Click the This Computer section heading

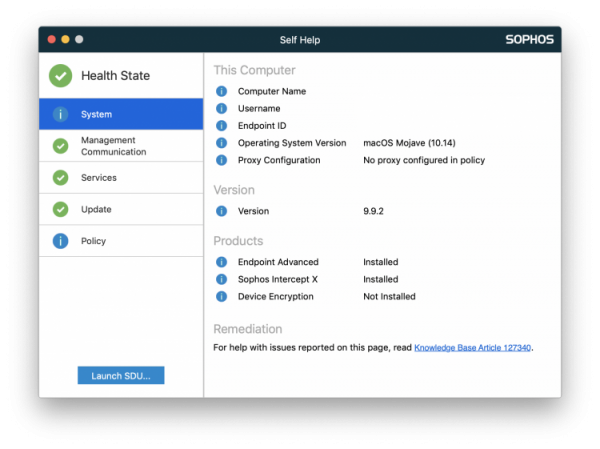(x=254, y=70)
